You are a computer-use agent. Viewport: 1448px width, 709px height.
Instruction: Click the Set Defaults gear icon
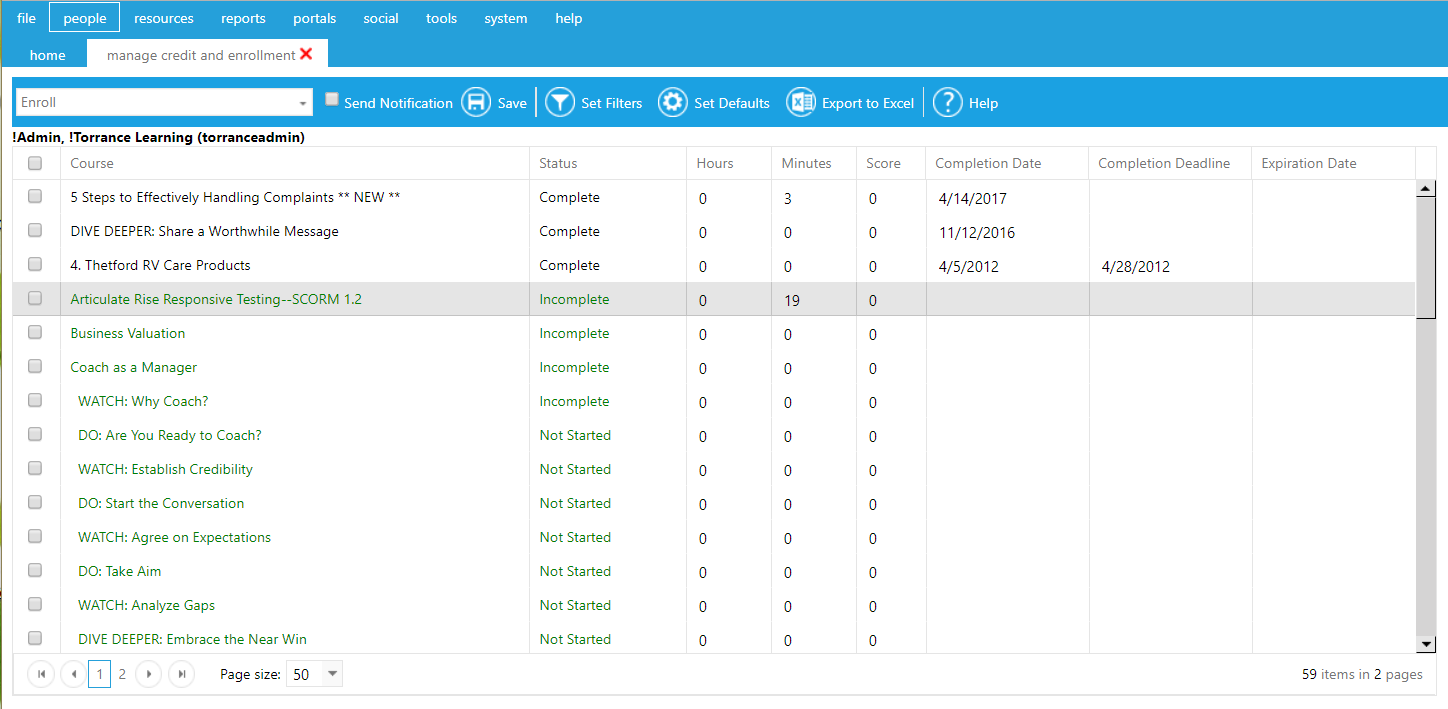pyautogui.click(x=673, y=102)
